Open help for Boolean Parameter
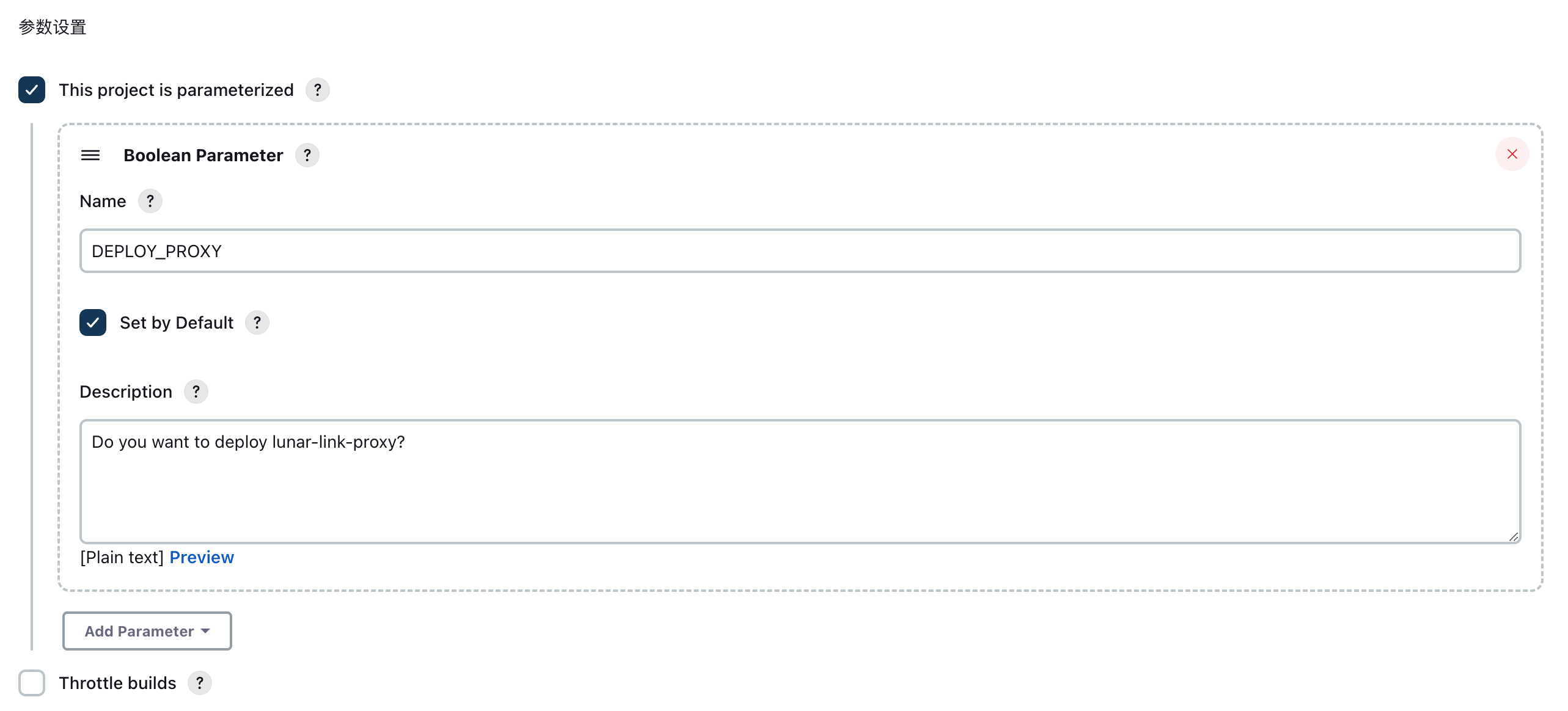Viewport: 1568px width, 711px height. coord(307,155)
